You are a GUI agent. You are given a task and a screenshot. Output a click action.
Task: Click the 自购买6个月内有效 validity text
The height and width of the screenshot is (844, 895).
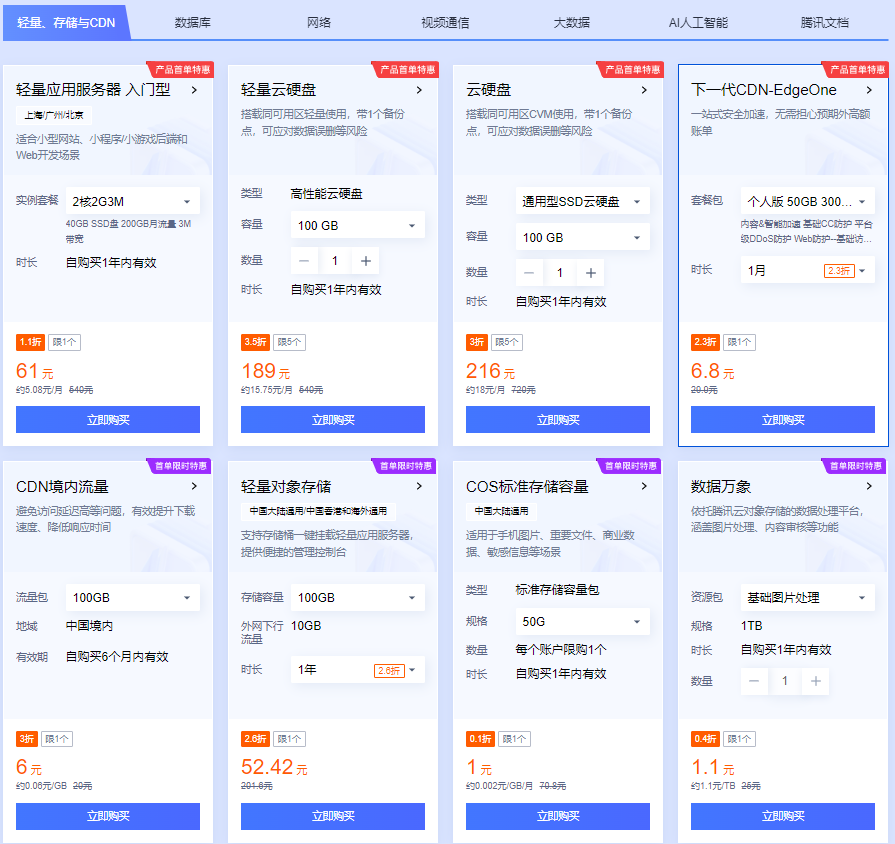click(117, 657)
